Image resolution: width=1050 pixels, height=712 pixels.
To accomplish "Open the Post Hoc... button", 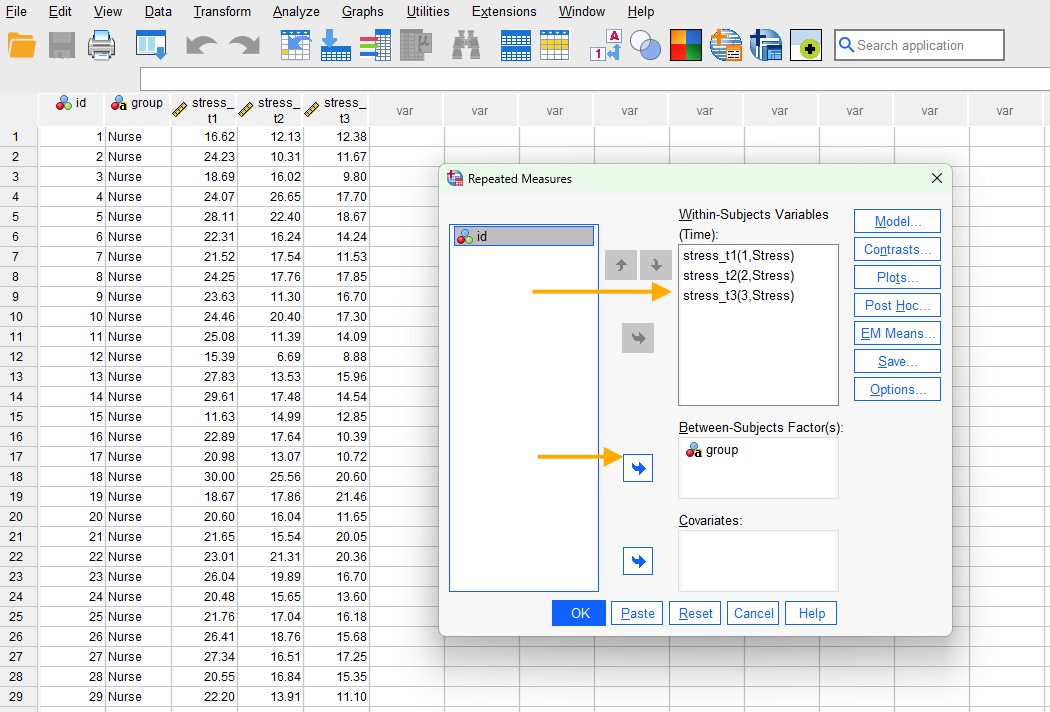I will point(897,305).
